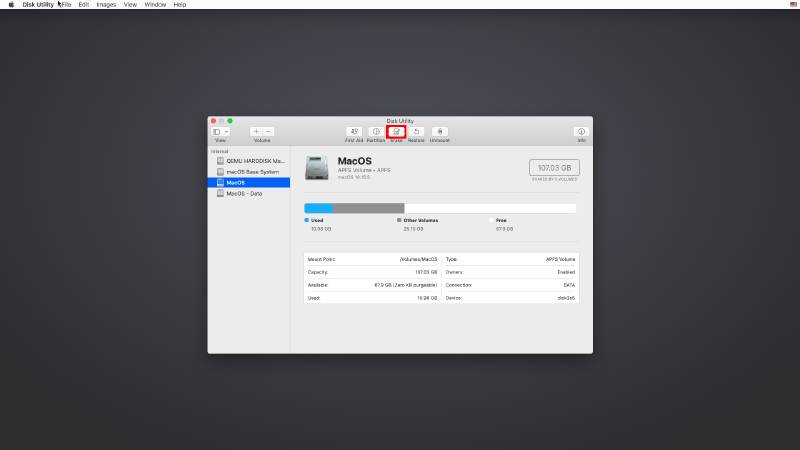Click the First Aid toolbar icon
This screenshot has width=800, height=450.
pos(354,131)
